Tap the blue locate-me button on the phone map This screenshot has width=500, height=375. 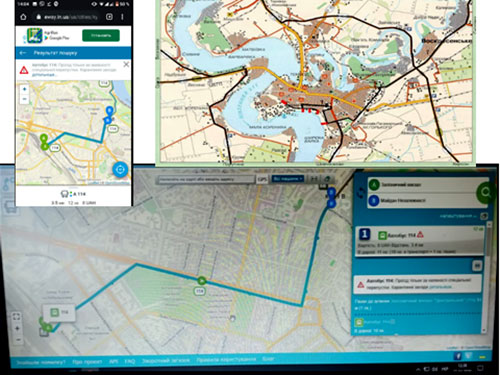120,169
